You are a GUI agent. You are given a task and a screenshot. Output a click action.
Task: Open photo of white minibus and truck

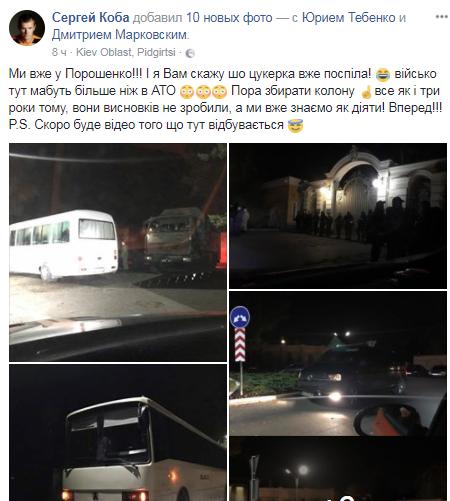(118, 252)
